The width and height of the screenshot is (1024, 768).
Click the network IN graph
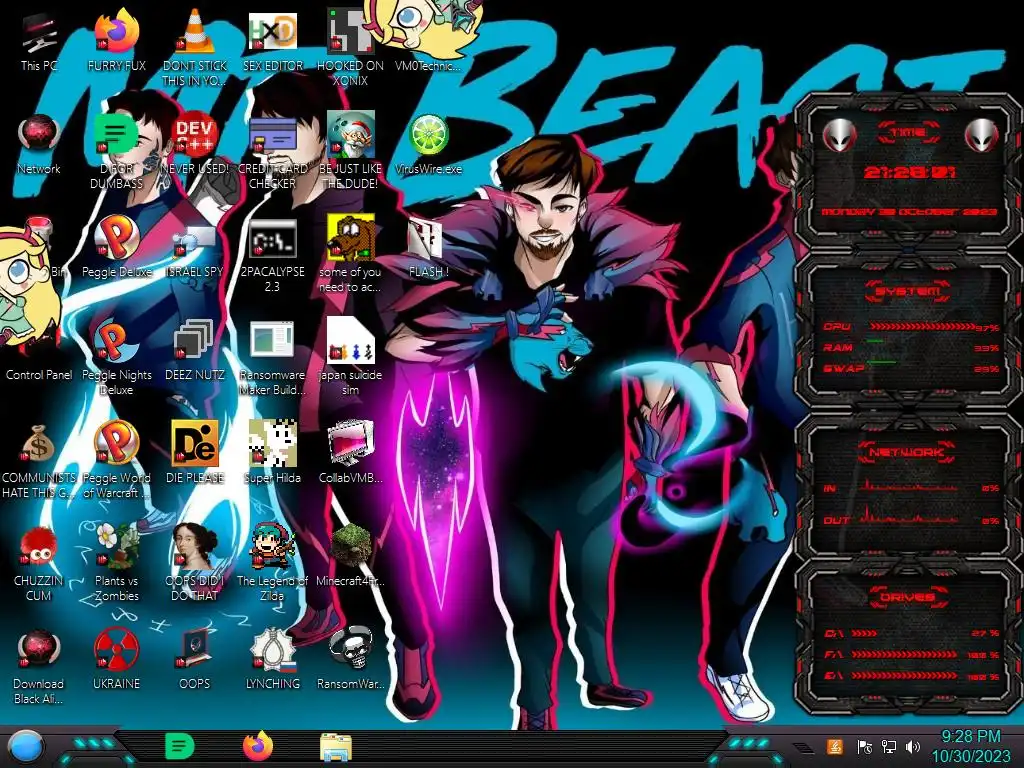click(x=910, y=485)
